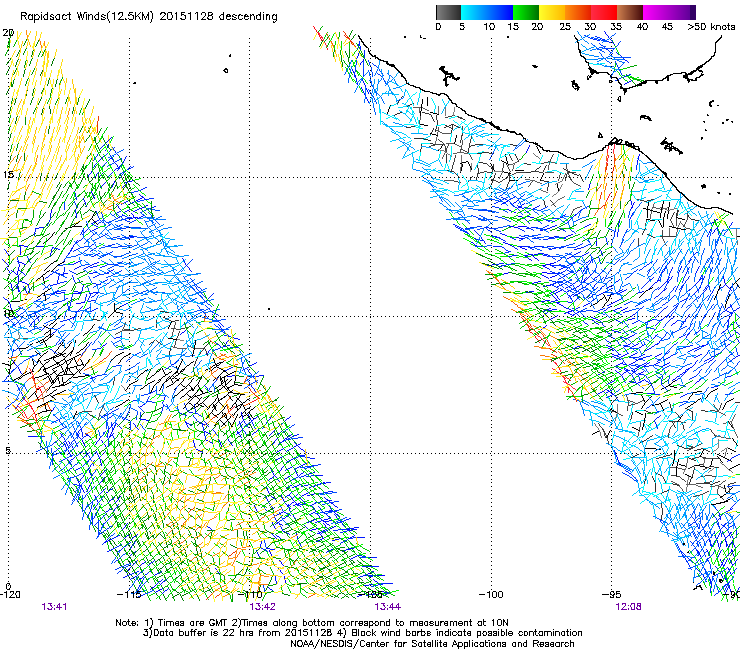Click the 5 latitude axis label
This screenshot has width=740, height=650.
8,450
